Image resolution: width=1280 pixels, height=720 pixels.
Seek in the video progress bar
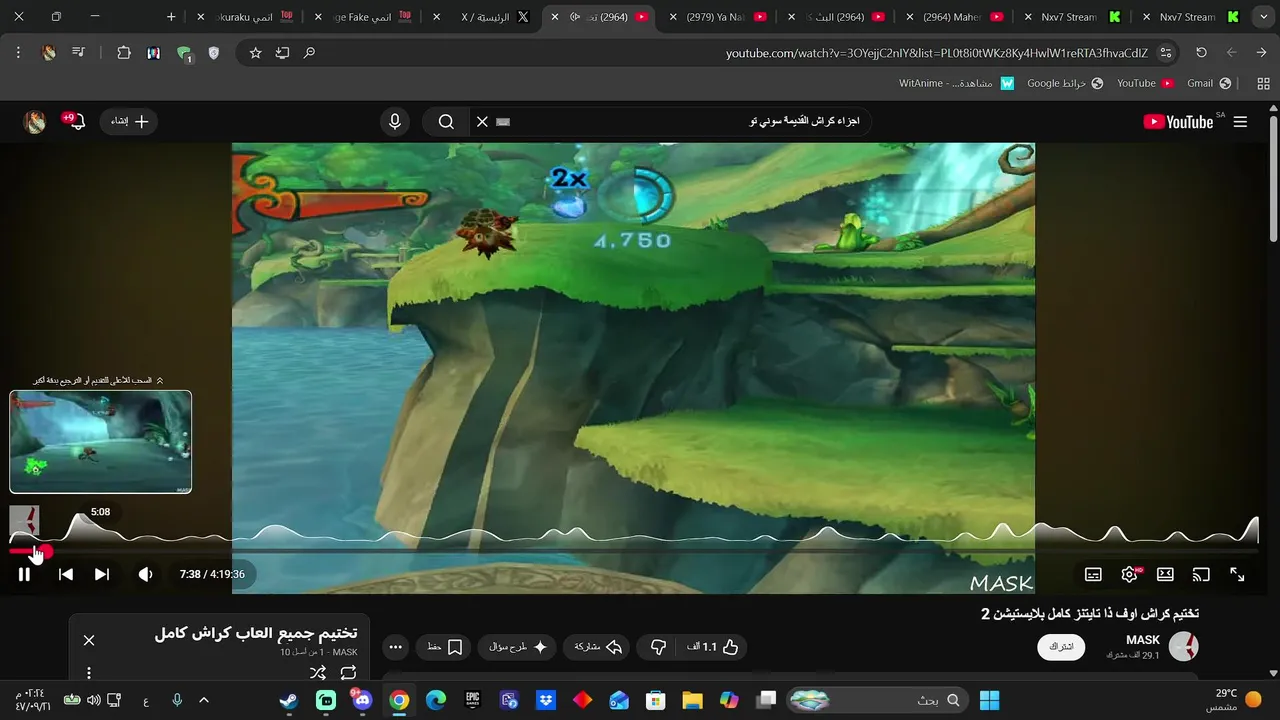coord(634,551)
